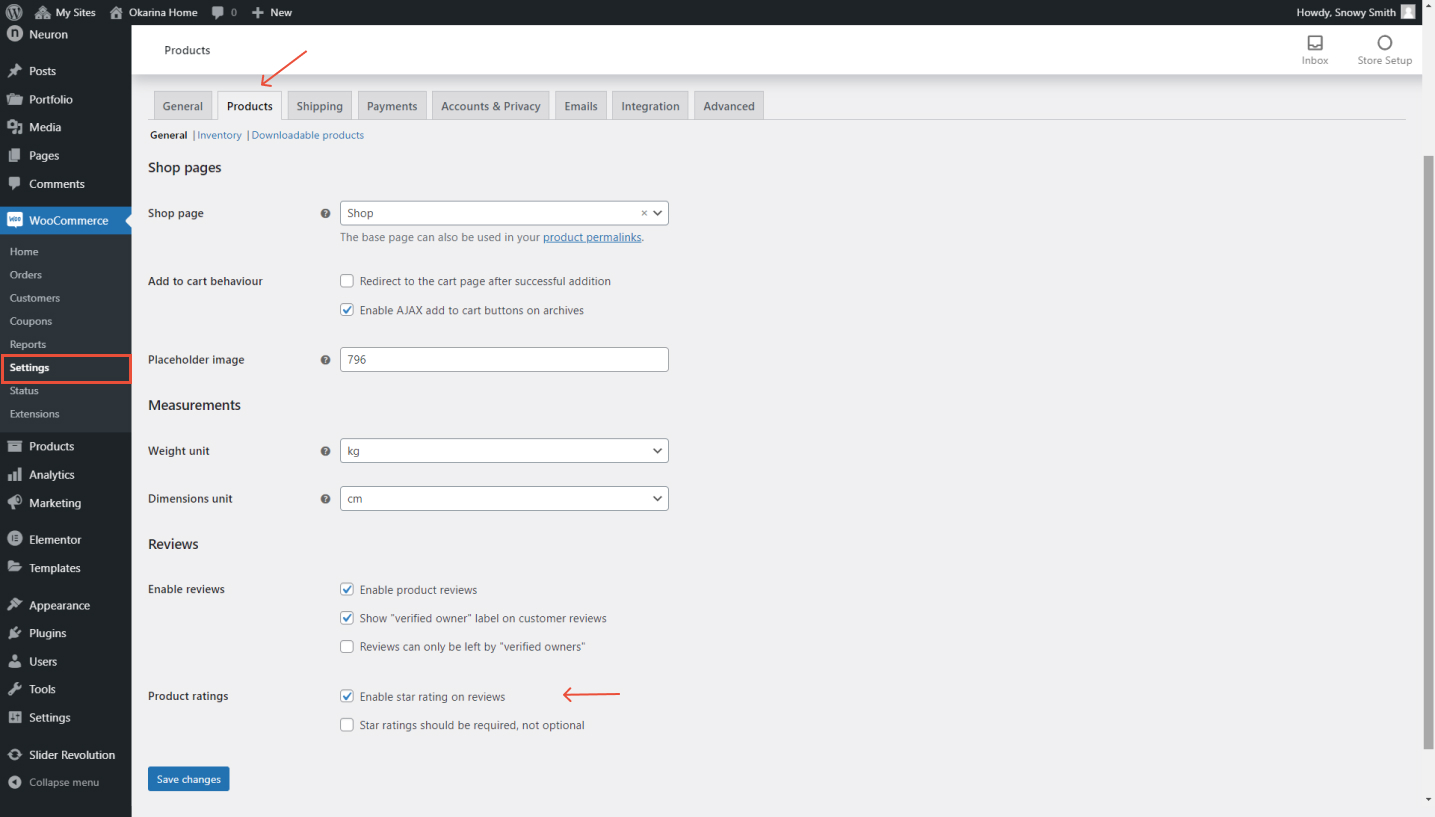Screen dimensions: 1435x817
Task: Click help tooltip icon for Shop page
Action: click(325, 213)
